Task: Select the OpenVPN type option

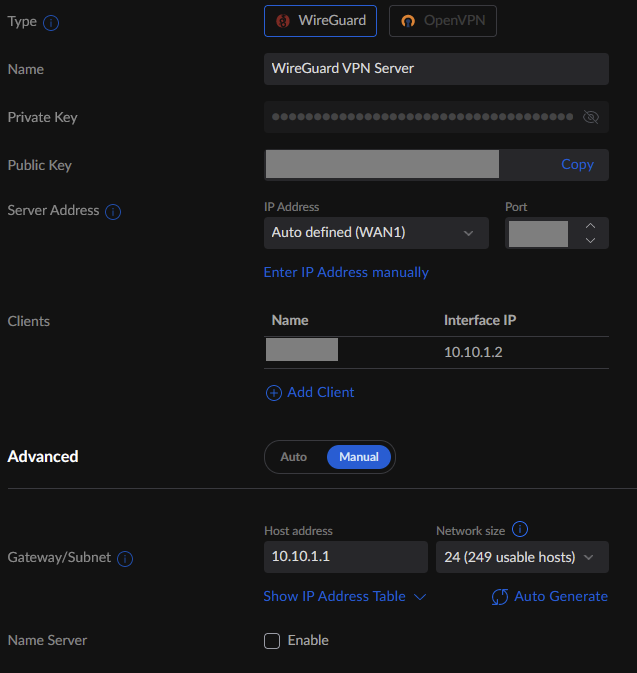Action: pos(443,20)
